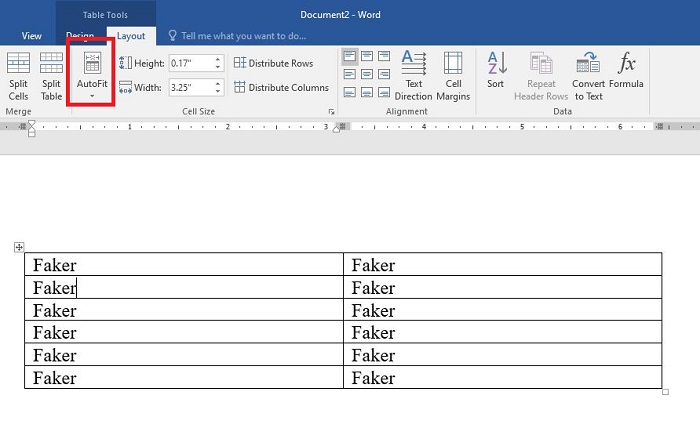Image resolution: width=700 pixels, height=439 pixels.
Task: Select the Align Top Left option
Action: [x=350, y=57]
